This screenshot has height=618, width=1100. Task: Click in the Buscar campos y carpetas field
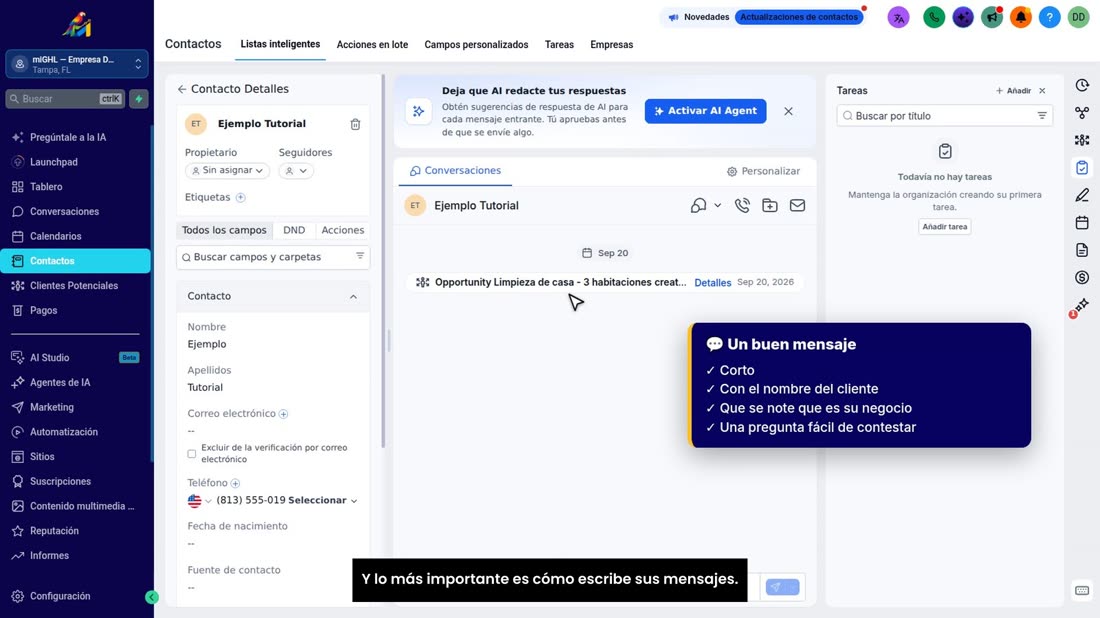click(273, 257)
